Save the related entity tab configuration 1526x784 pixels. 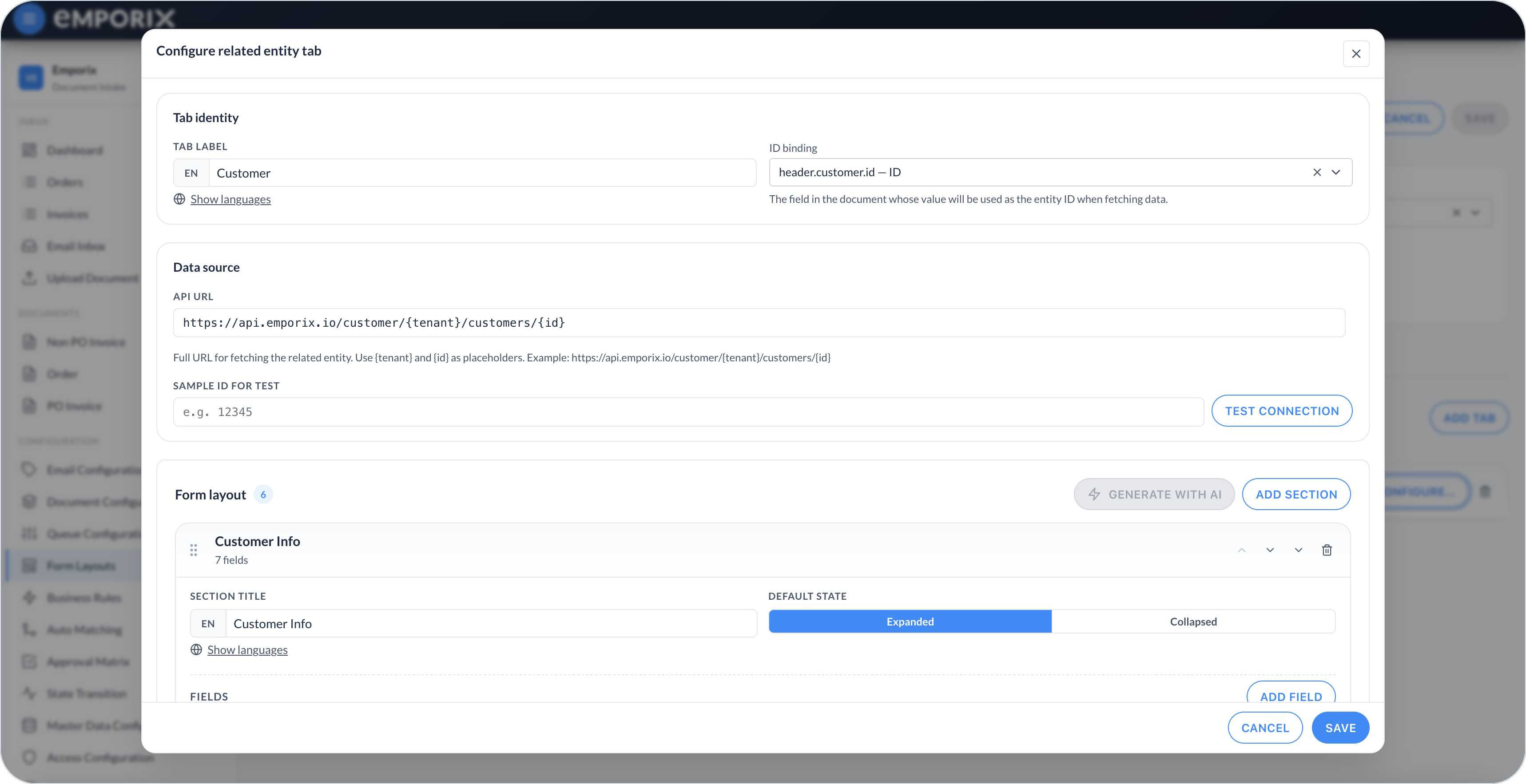pyautogui.click(x=1340, y=728)
